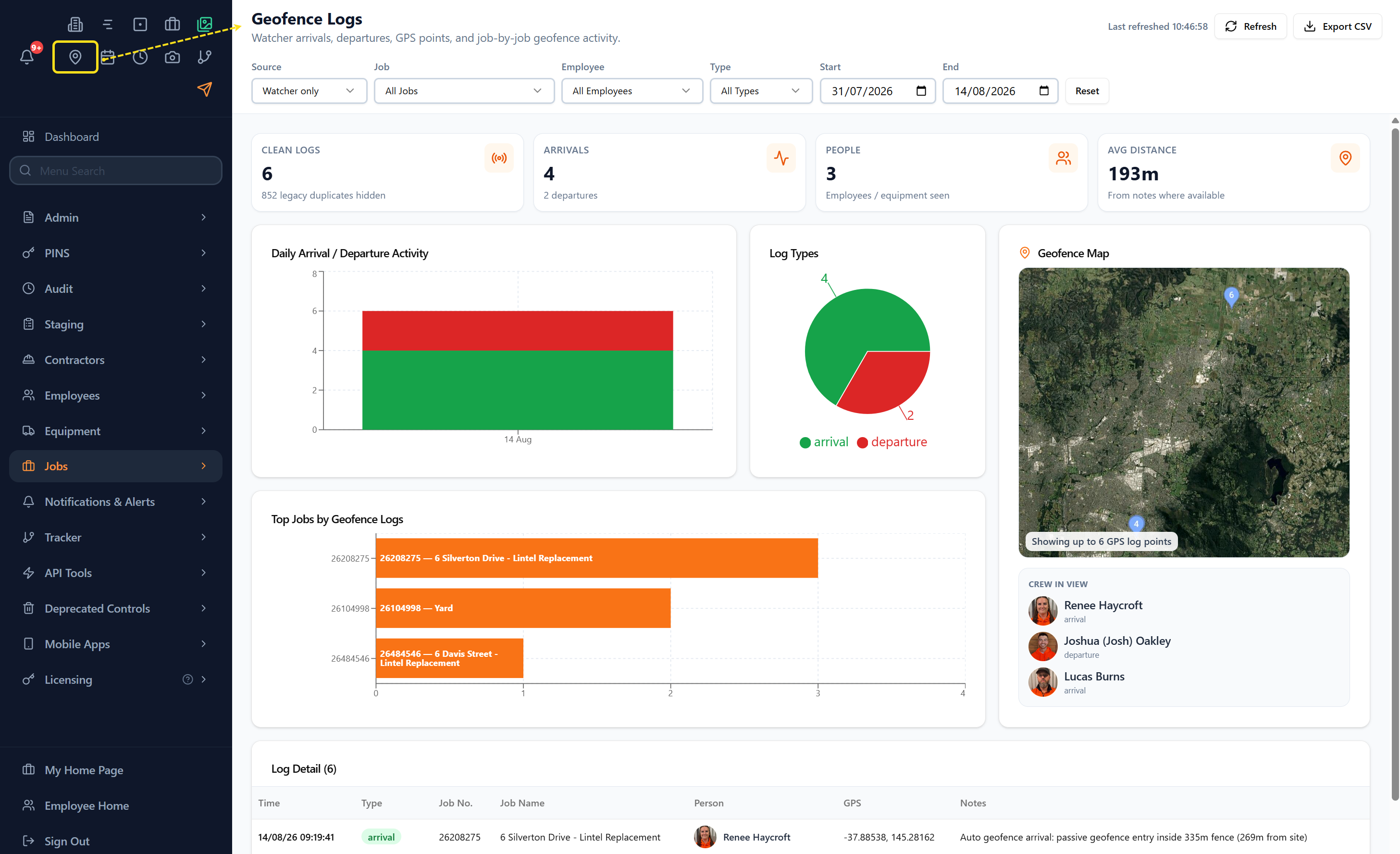Click the 26104998 — Yard bar
The image size is (1400, 854).
coord(523,608)
